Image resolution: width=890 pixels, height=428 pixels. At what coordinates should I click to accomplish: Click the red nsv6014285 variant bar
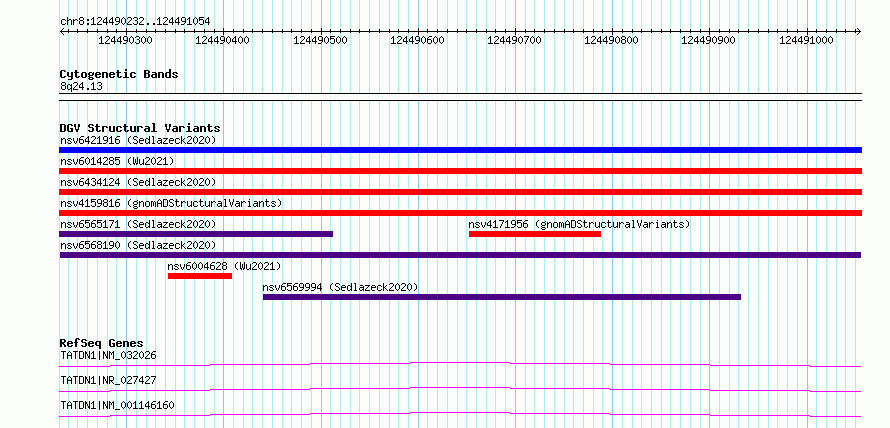(x=460, y=171)
